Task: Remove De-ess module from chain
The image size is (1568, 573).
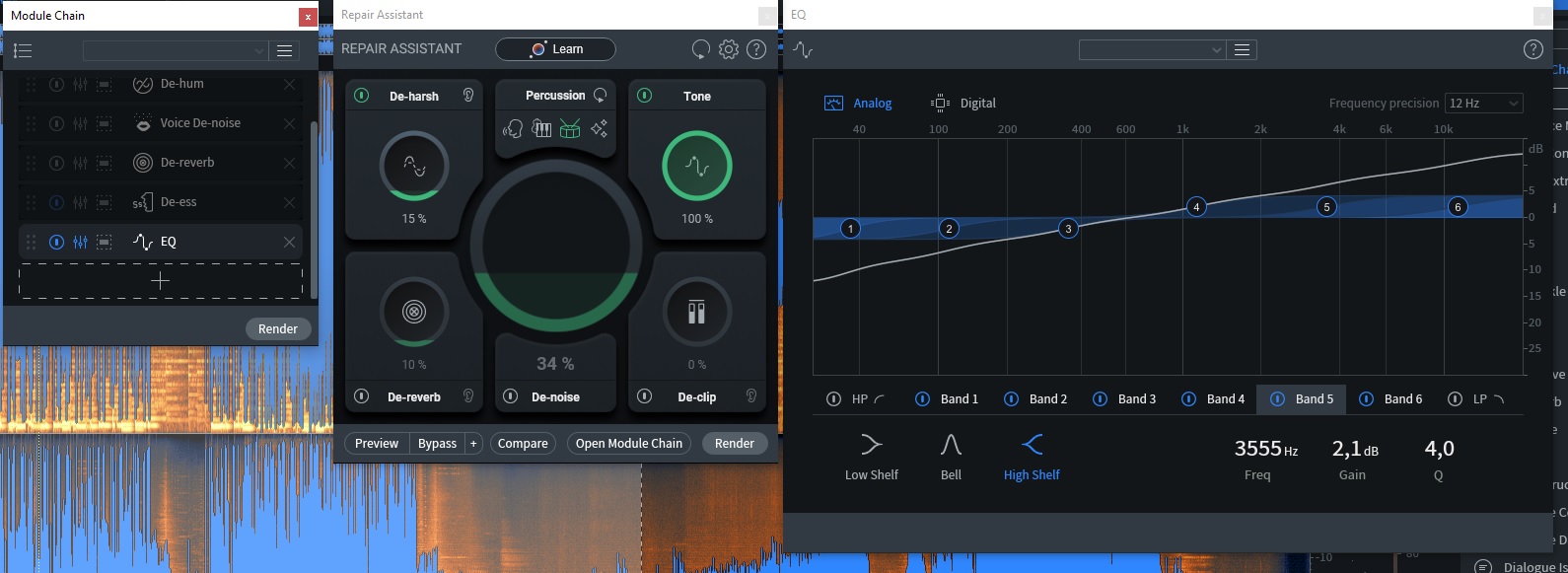Action: tap(289, 202)
